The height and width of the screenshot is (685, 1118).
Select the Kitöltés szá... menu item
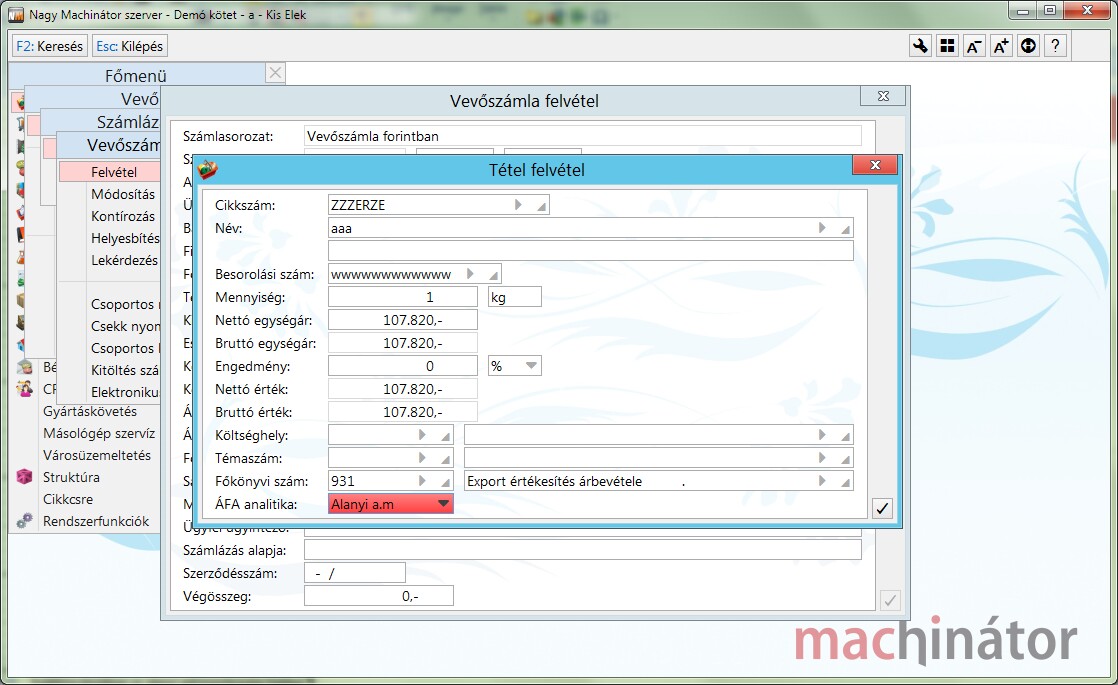(x=125, y=371)
